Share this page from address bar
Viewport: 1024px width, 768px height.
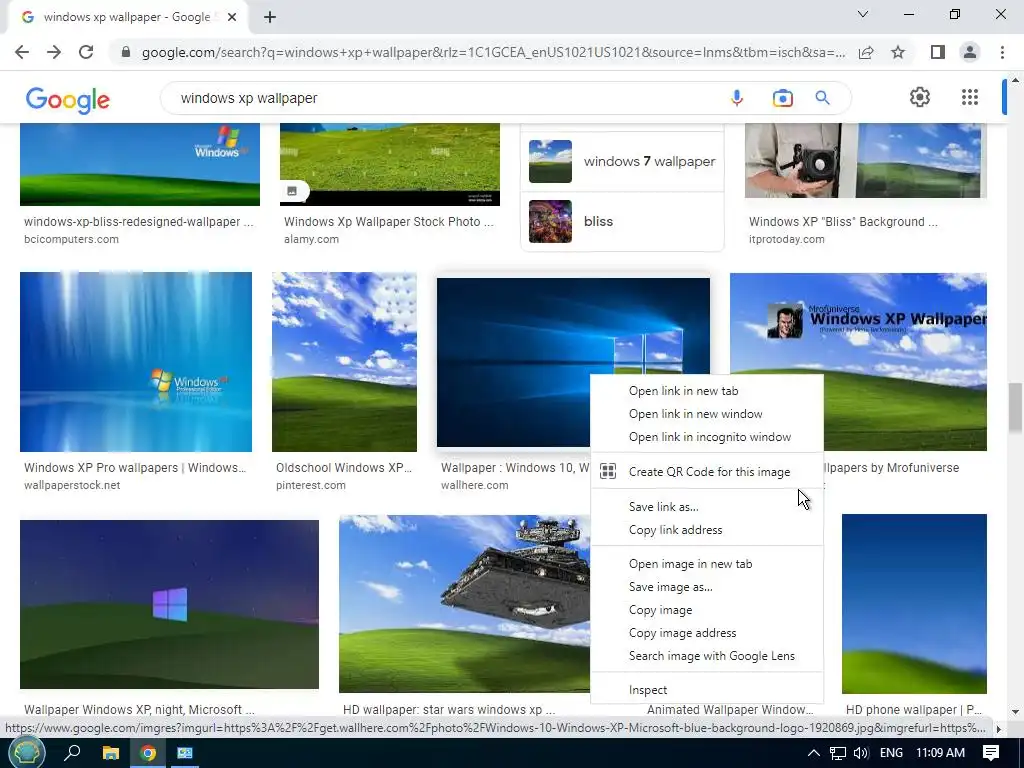[866, 52]
